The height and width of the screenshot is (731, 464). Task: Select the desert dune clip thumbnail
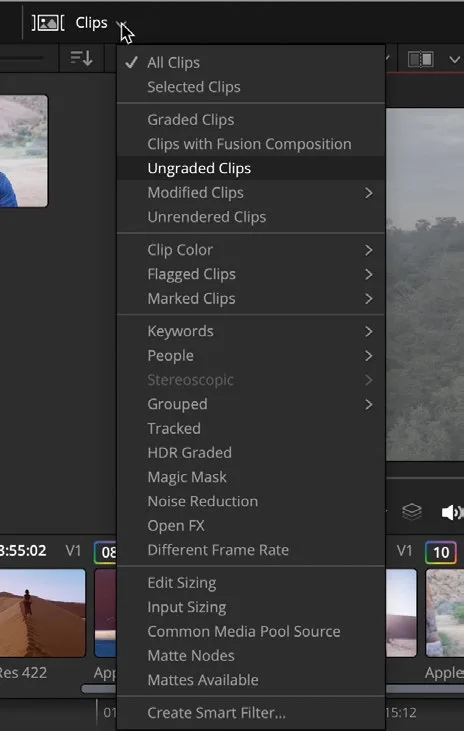[42, 613]
